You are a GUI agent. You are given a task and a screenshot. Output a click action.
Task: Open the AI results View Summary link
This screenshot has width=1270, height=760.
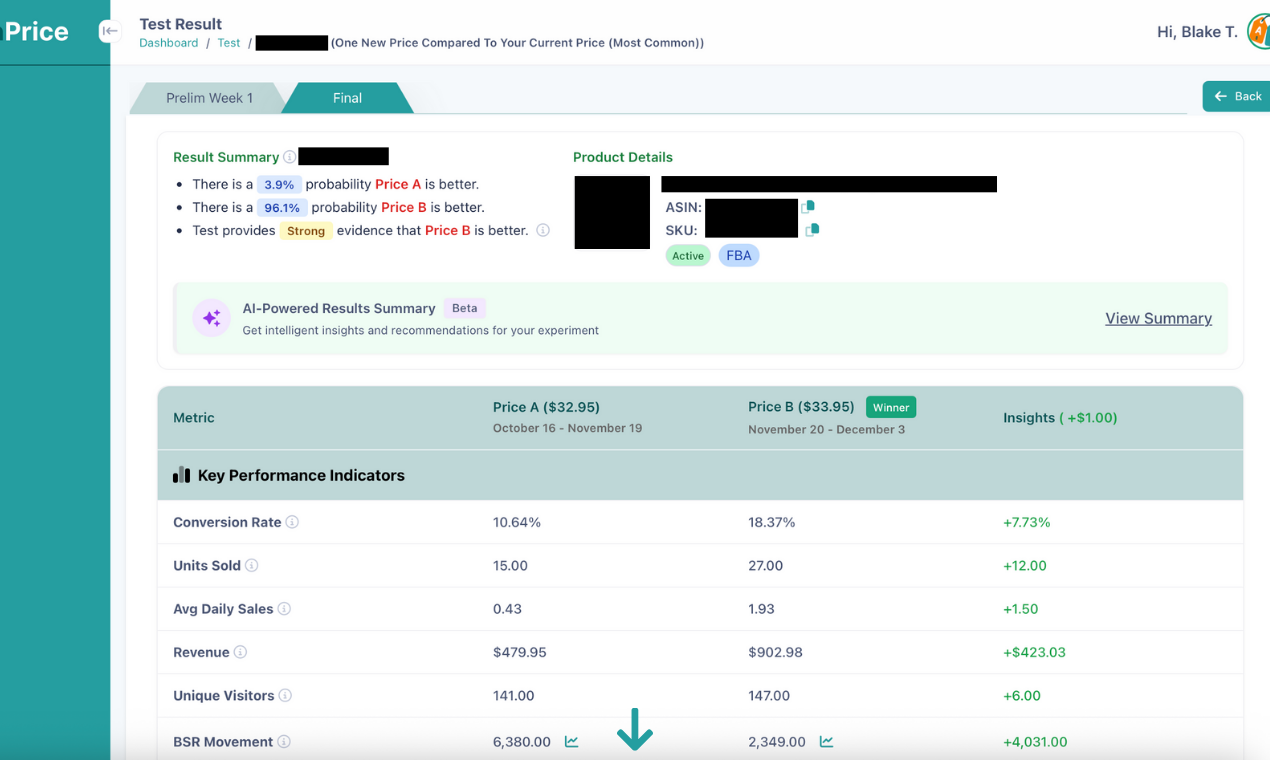[1158, 317]
